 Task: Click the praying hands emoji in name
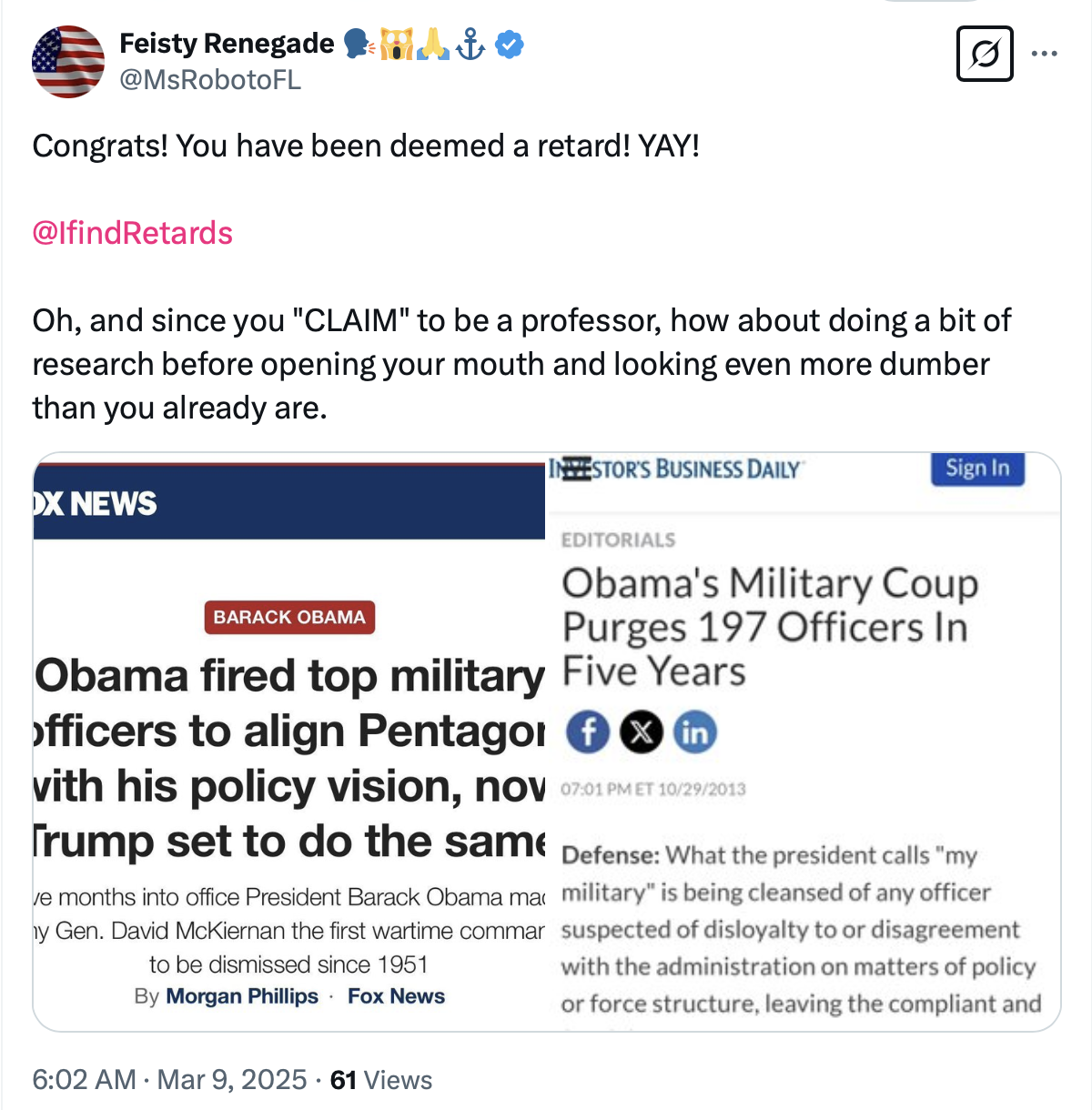tap(434, 44)
